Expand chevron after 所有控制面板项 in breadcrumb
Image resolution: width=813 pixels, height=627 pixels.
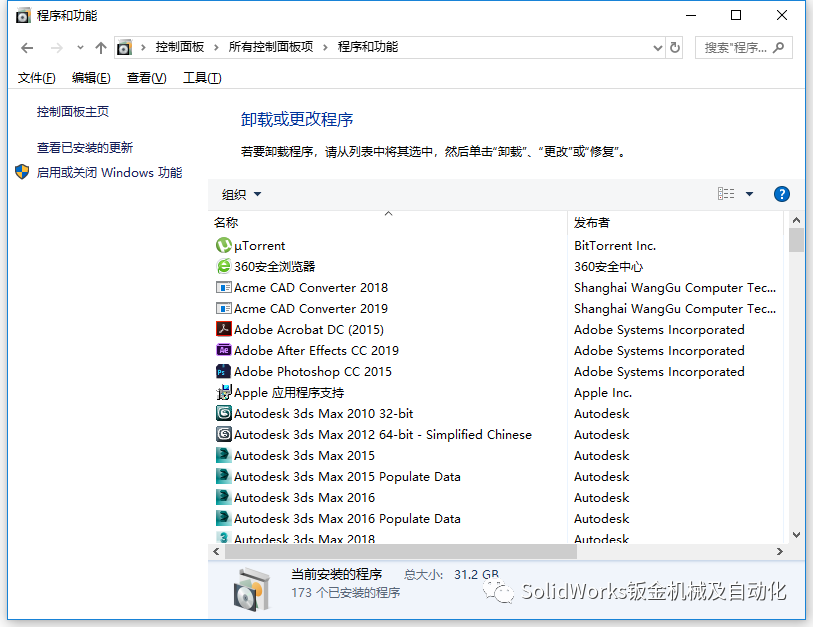325,48
